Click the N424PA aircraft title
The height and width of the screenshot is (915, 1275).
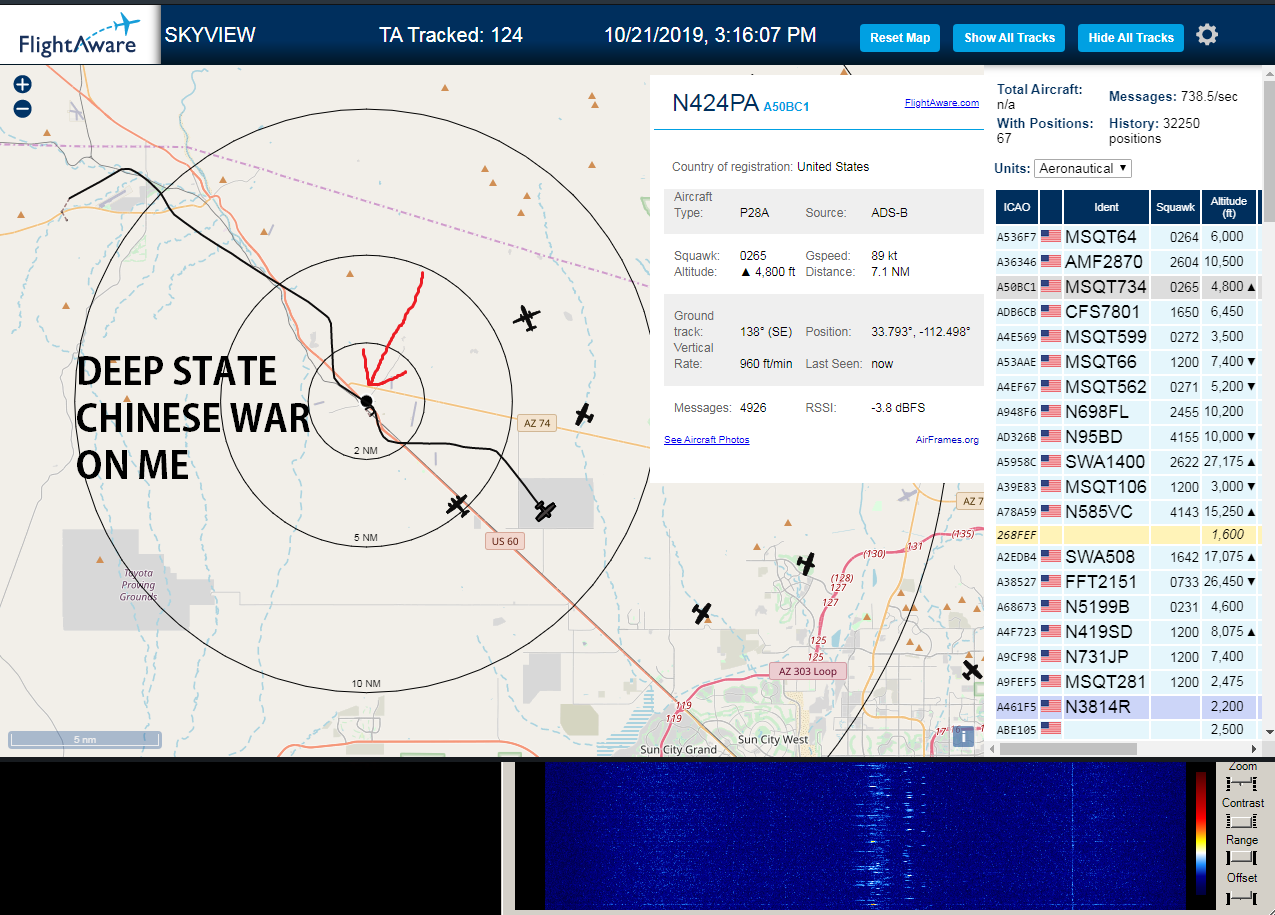715,104
